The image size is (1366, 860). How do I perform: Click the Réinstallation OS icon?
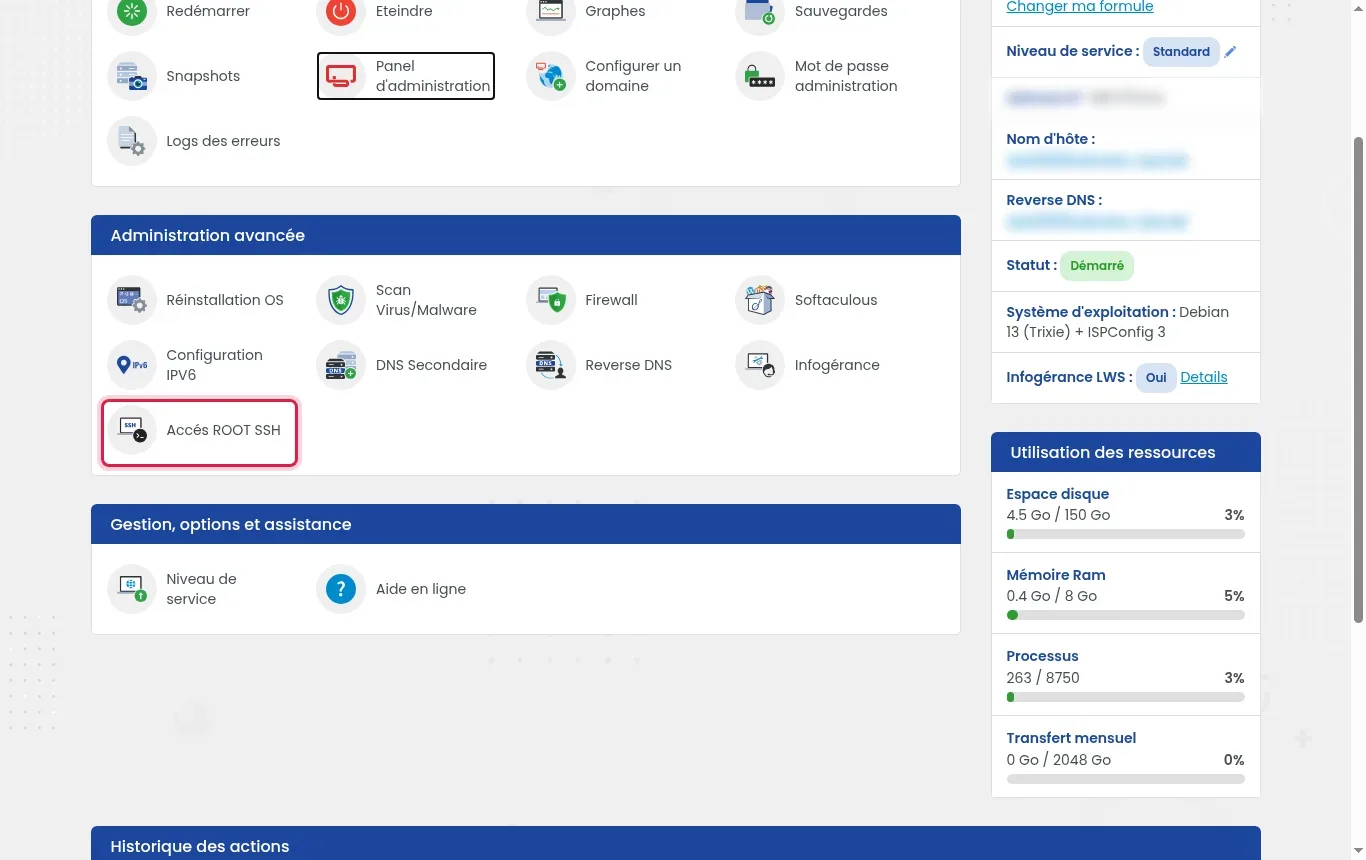pos(132,300)
